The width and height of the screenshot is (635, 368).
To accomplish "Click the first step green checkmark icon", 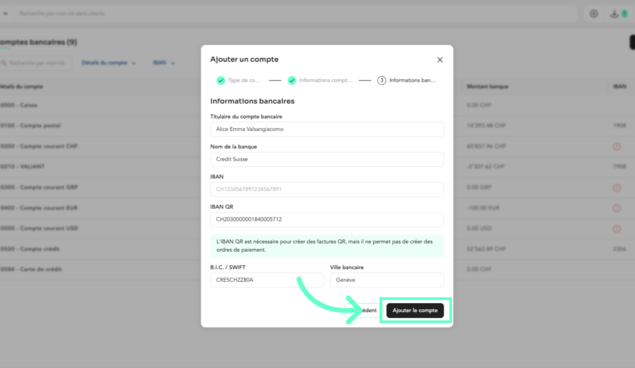I will (x=221, y=80).
